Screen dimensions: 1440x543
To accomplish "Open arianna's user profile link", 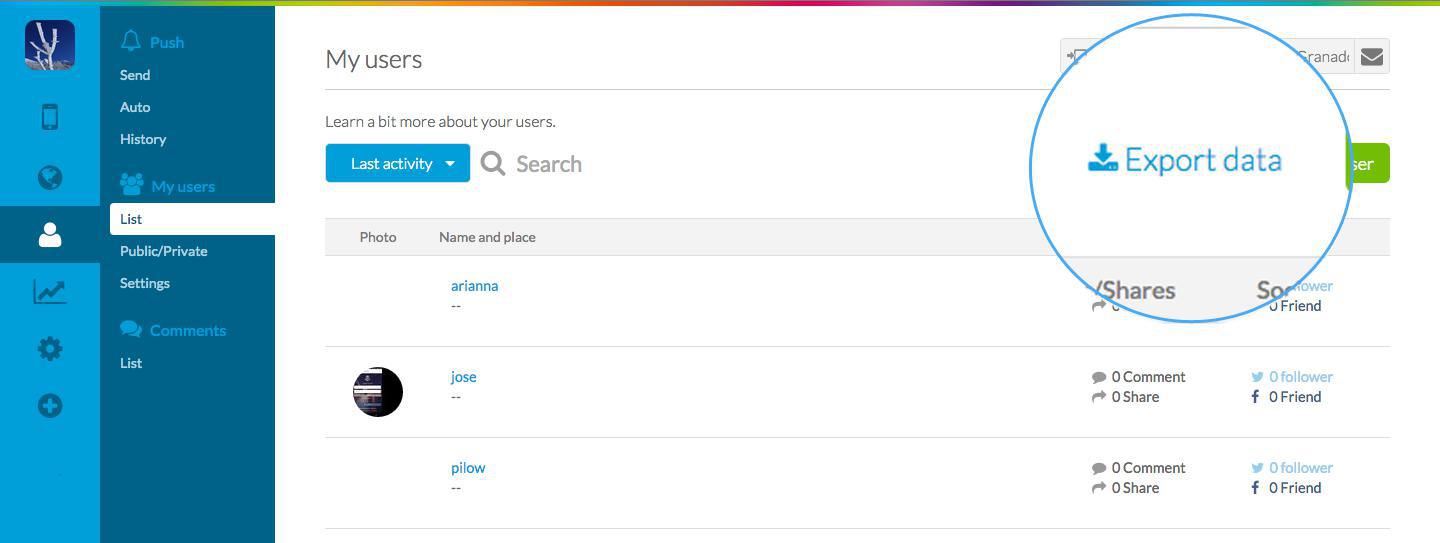I will (x=474, y=286).
